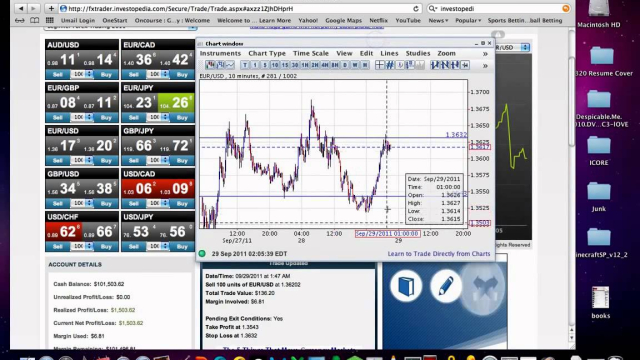Open Top Sites grid icon

[x=50, y=20]
